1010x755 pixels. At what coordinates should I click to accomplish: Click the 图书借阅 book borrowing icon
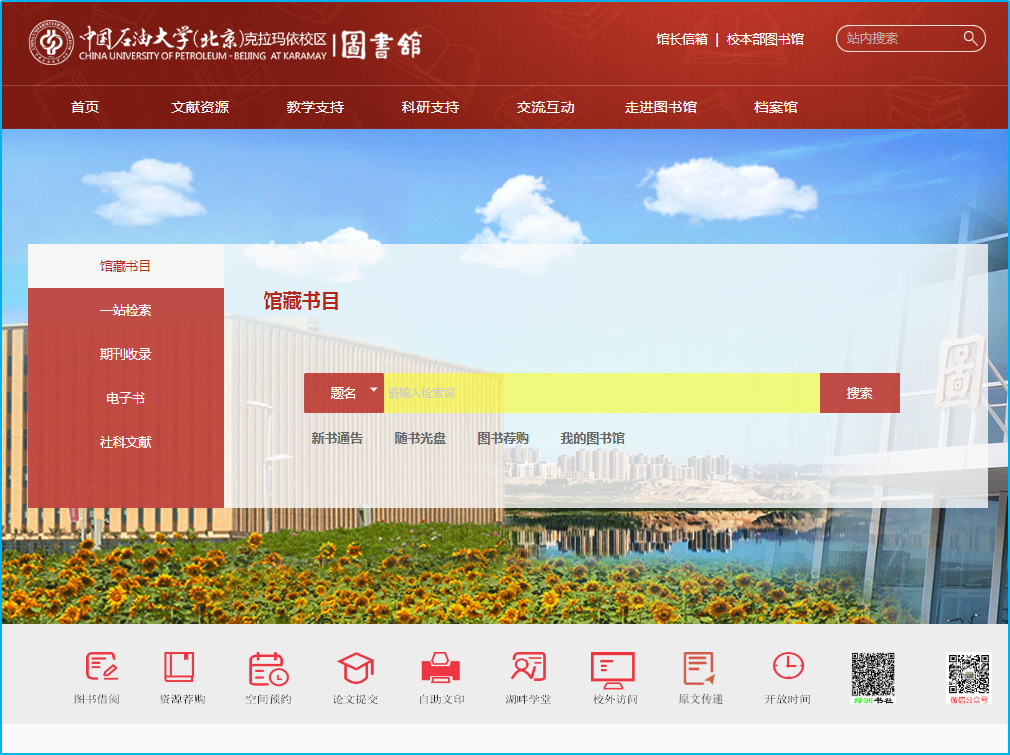(100, 667)
